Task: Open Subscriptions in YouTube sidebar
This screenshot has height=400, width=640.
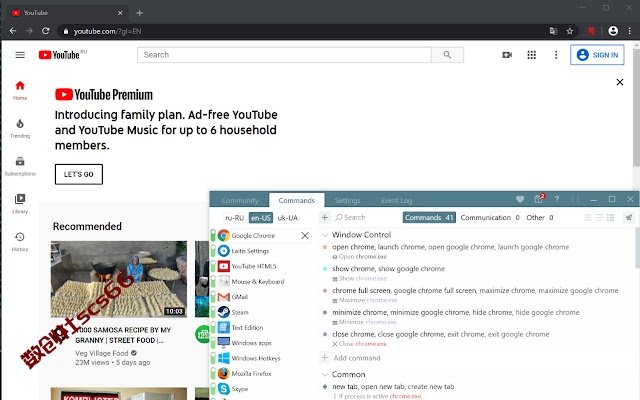Action: coord(20,166)
